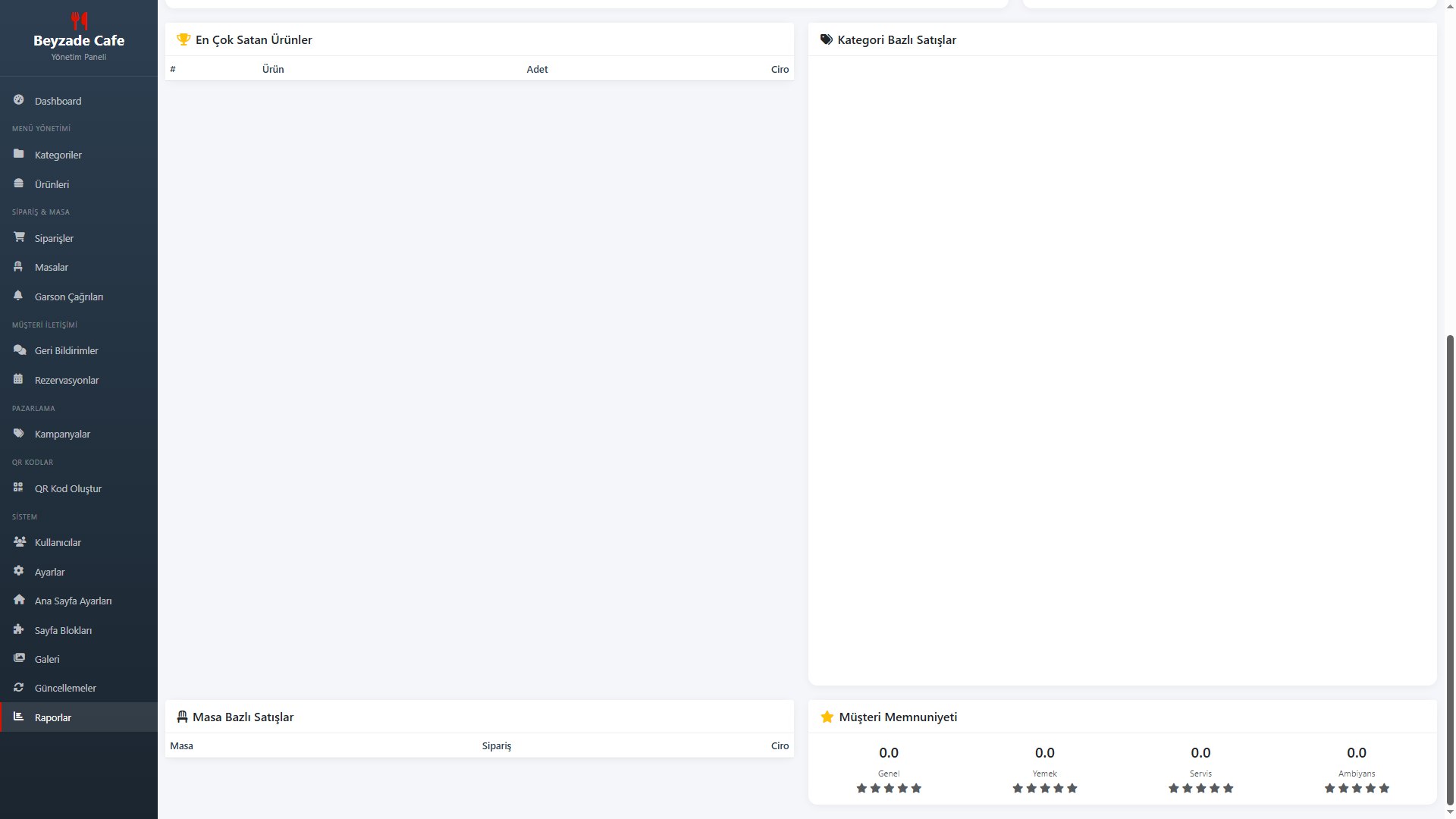Viewport: 1456px width, 819px height.
Task: Open the Kullanıcılar page
Action: tap(58, 542)
